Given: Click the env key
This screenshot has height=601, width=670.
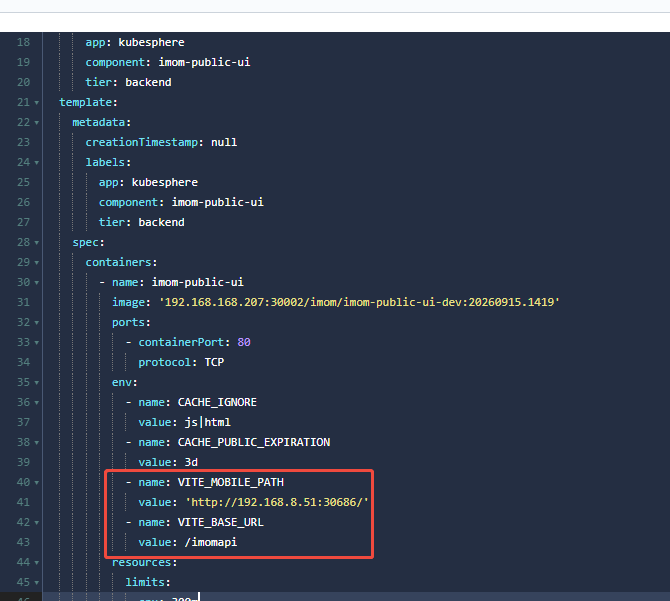Looking at the screenshot, I should (x=122, y=382).
